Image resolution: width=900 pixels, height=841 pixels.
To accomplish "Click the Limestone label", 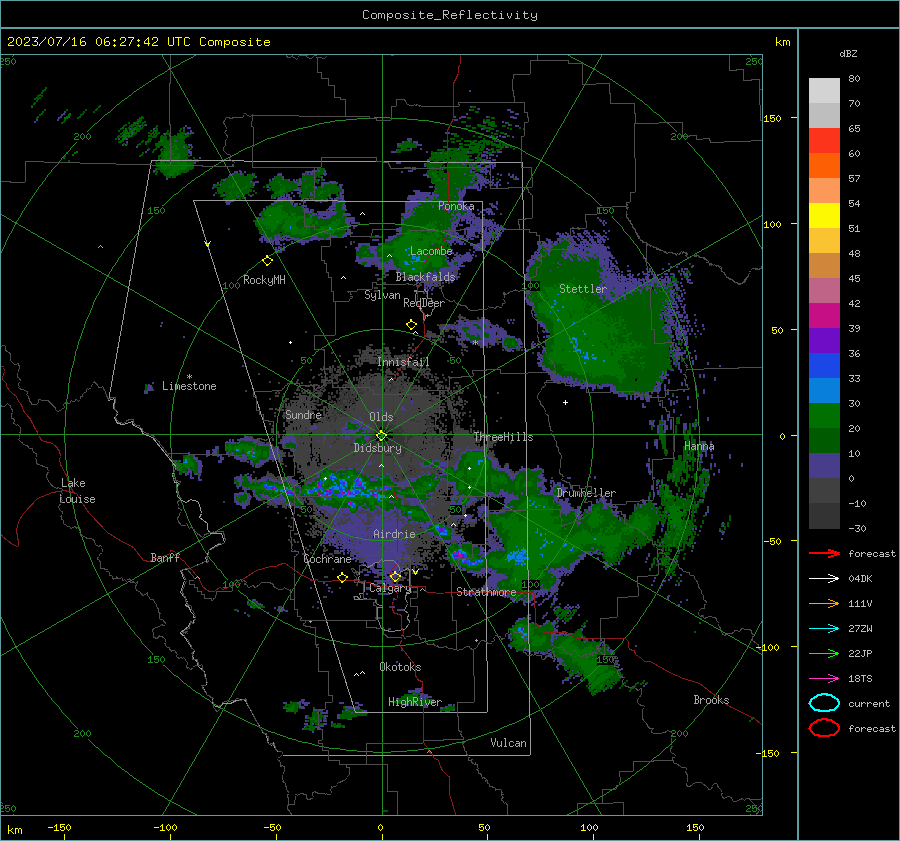I will click(189, 386).
